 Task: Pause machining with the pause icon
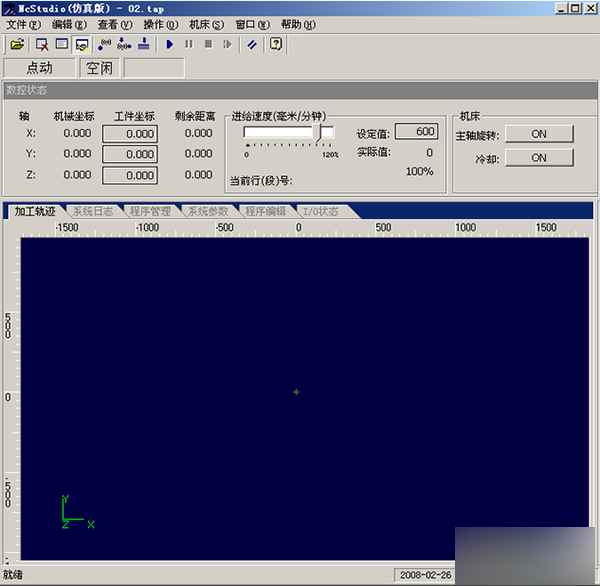click(189, 44)
